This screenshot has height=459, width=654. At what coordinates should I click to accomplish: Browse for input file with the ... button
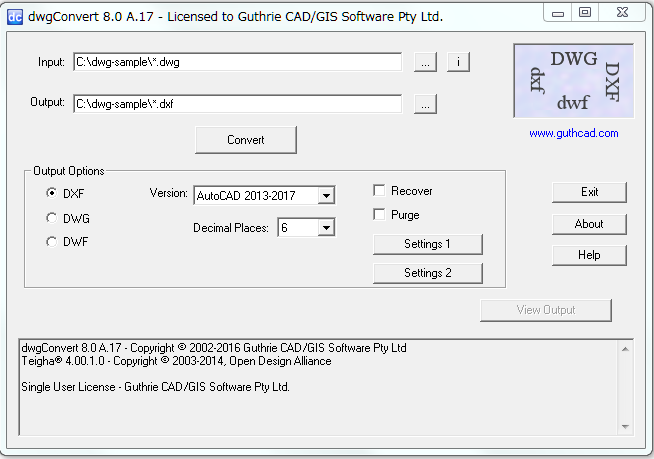(425, 62)
